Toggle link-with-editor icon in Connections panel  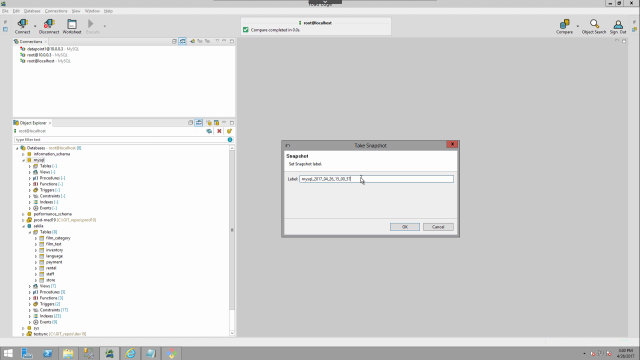182,41
